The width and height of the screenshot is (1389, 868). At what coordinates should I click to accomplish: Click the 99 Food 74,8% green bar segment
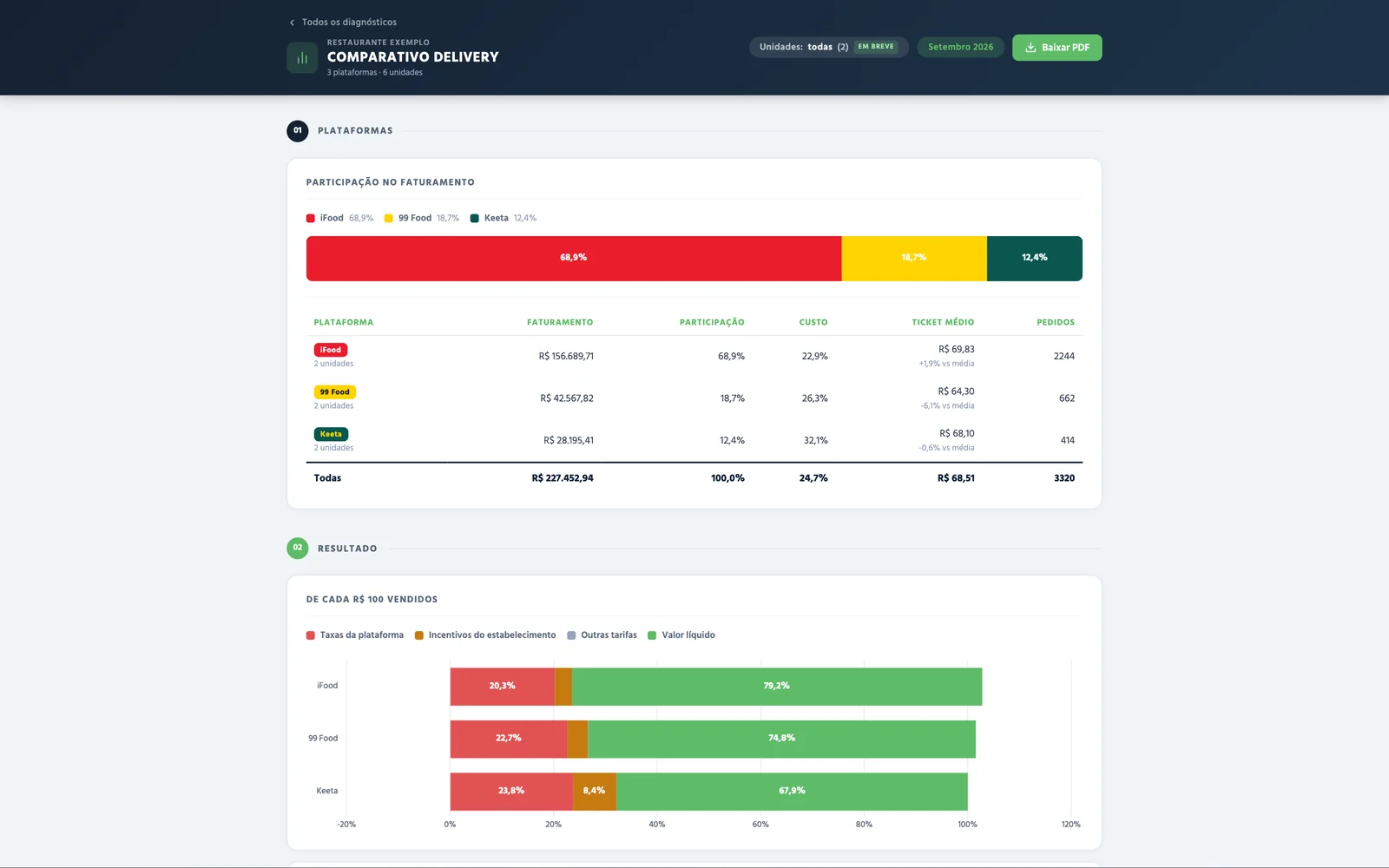pos(781,739)
